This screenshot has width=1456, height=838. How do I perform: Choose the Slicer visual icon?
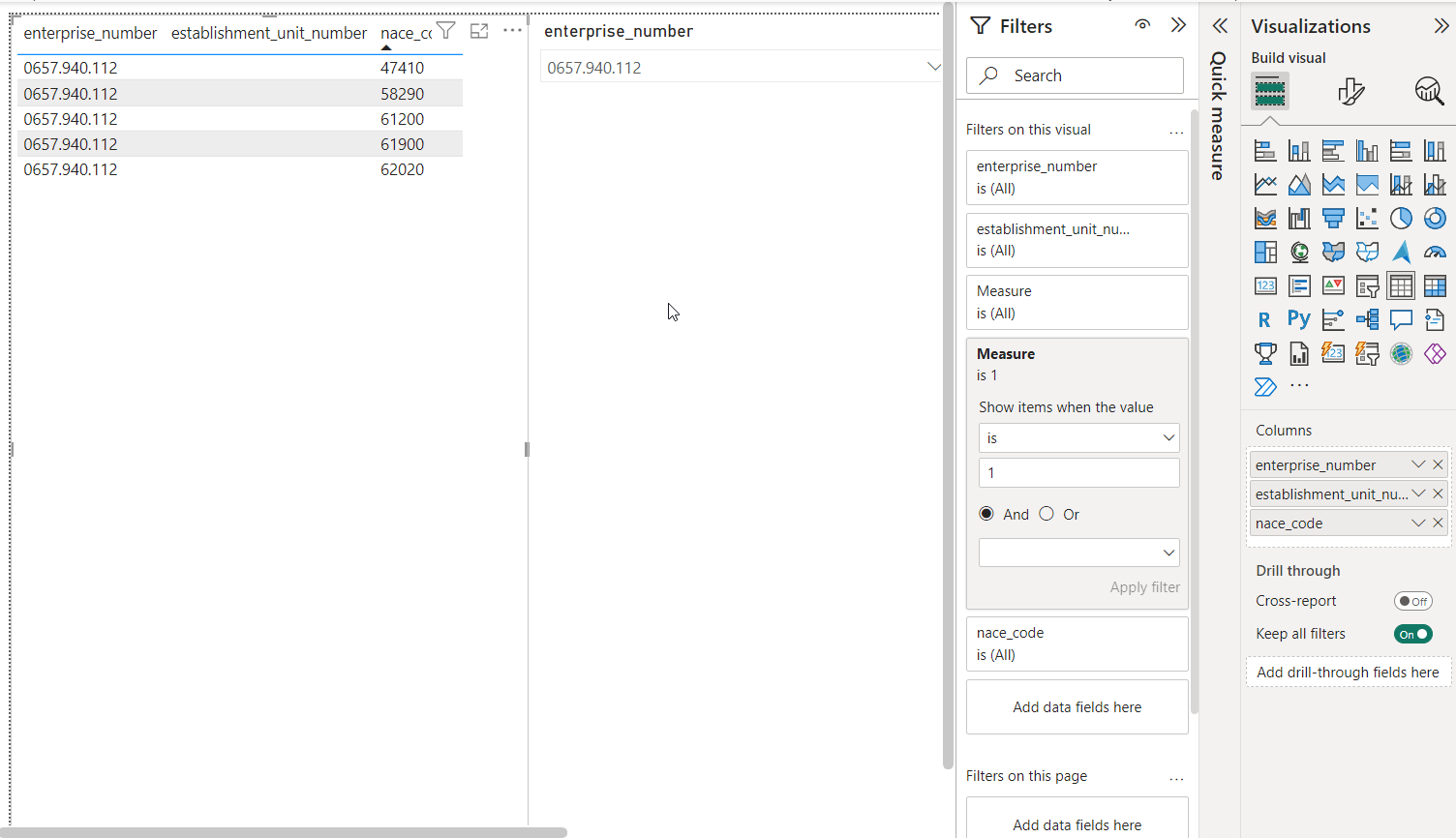pos(1367,286)
